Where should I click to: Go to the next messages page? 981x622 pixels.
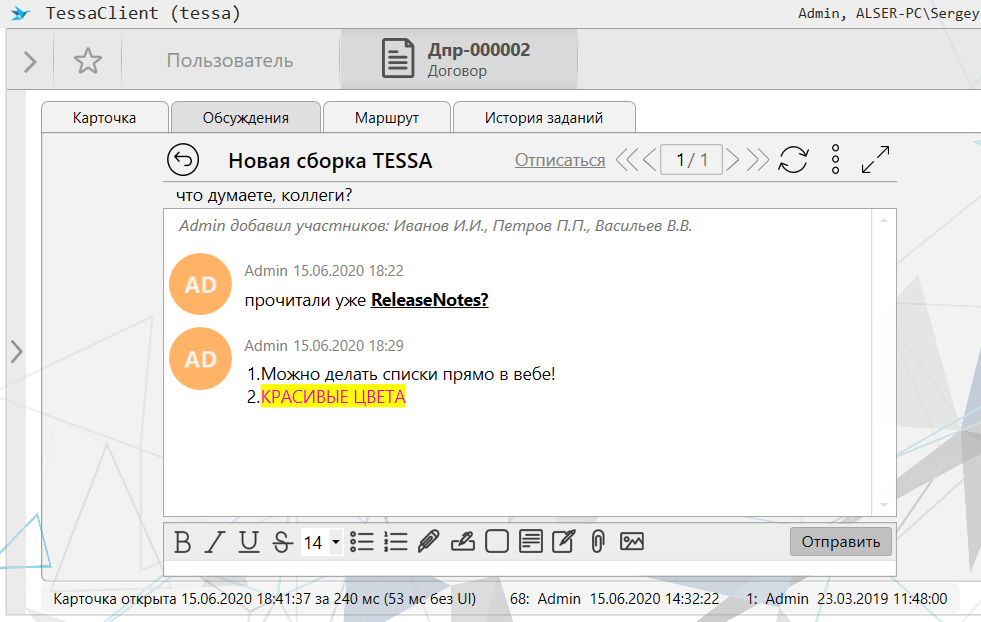click(733, 160)
